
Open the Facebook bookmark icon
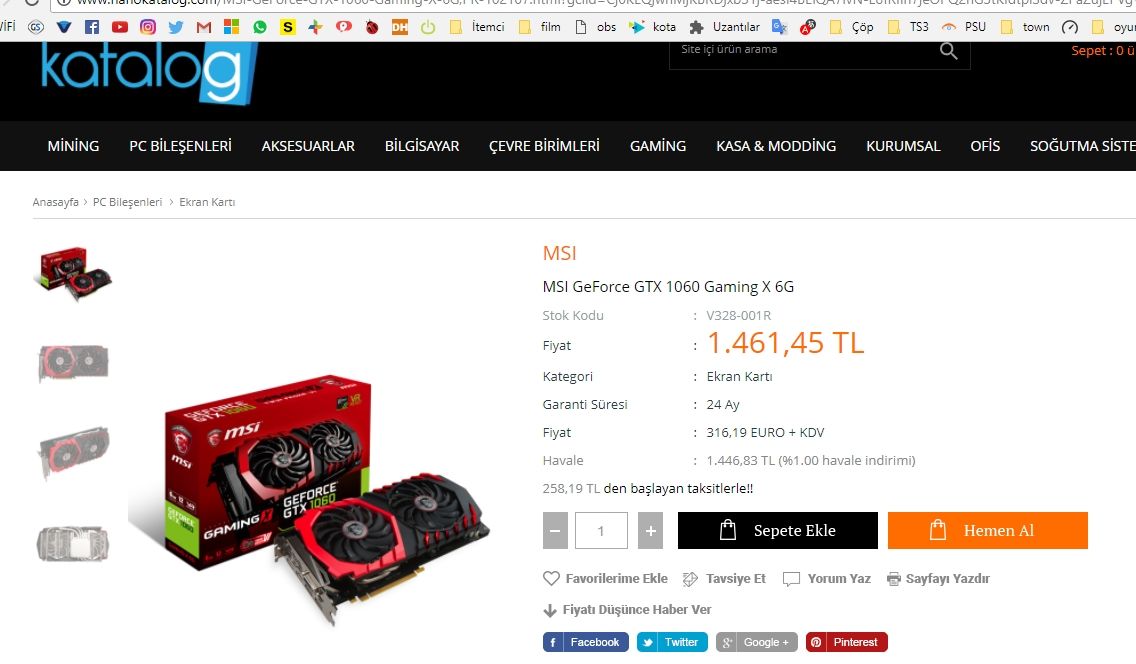tap(92, 27)
